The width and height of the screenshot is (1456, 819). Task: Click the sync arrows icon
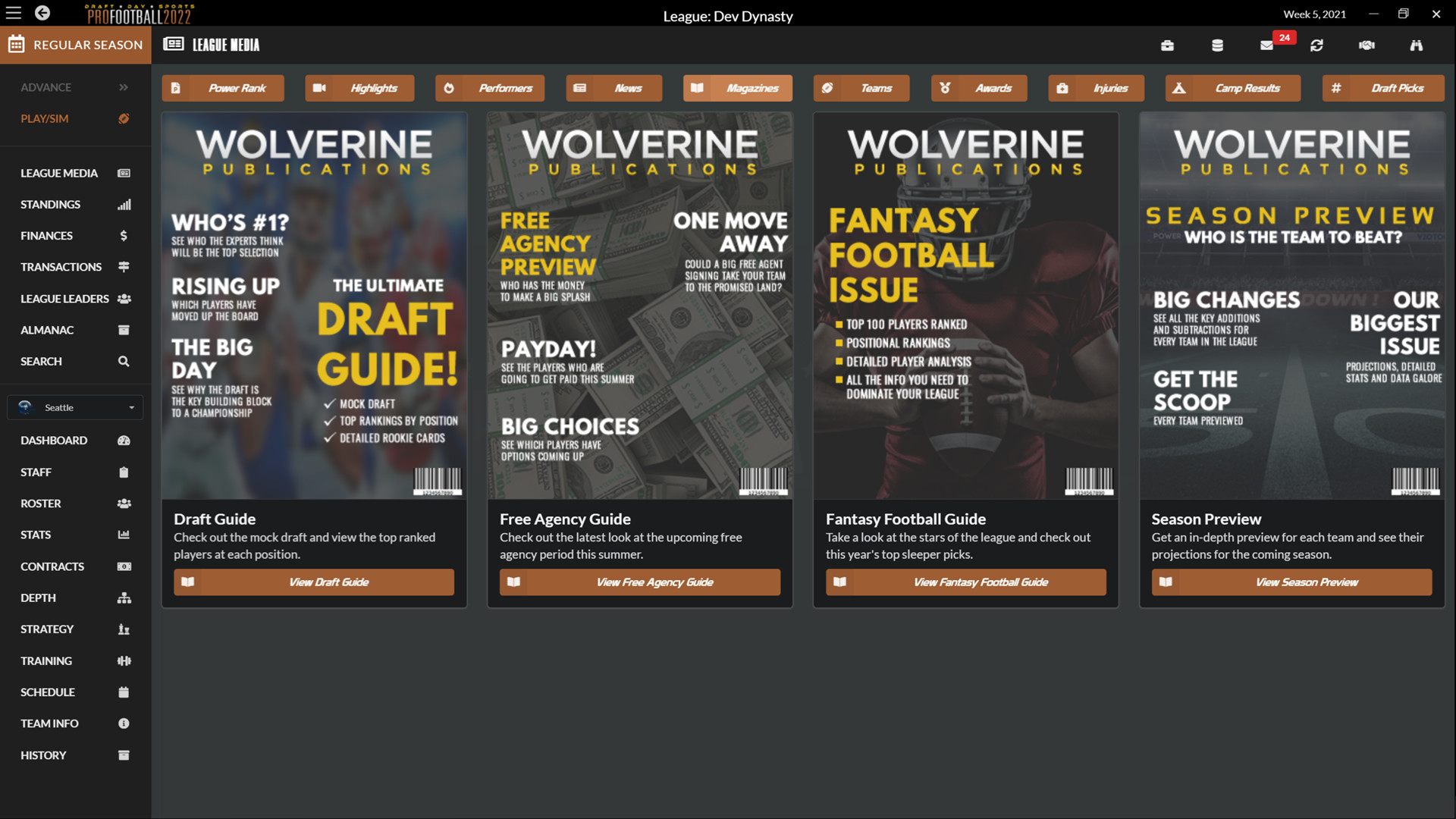tap(1317, 45)
